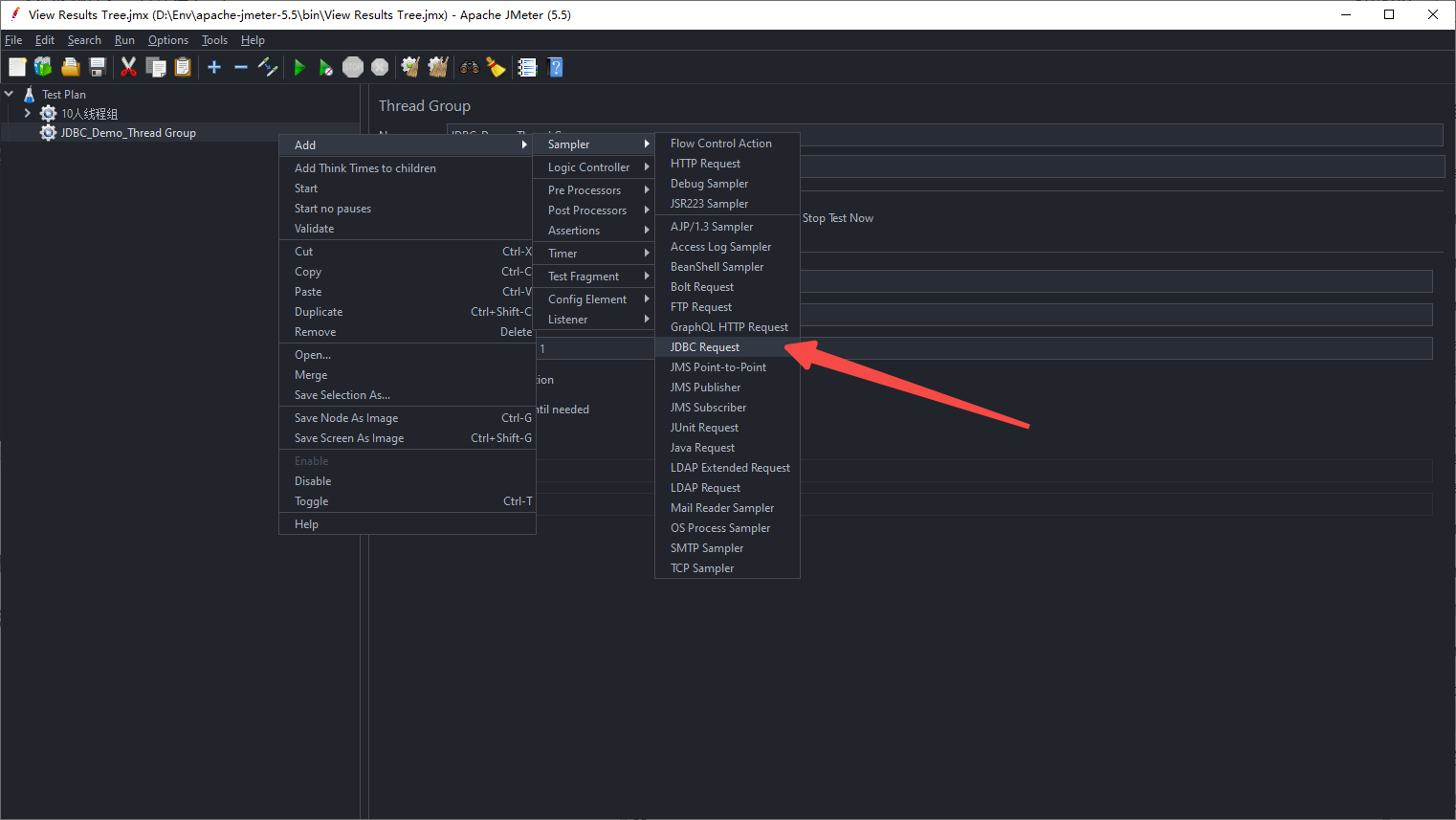The width and height of the screenshot is (1456, 820).
Task: Click the Expand All plus icon
Action: pyautogui.click(x=214, y=67)
